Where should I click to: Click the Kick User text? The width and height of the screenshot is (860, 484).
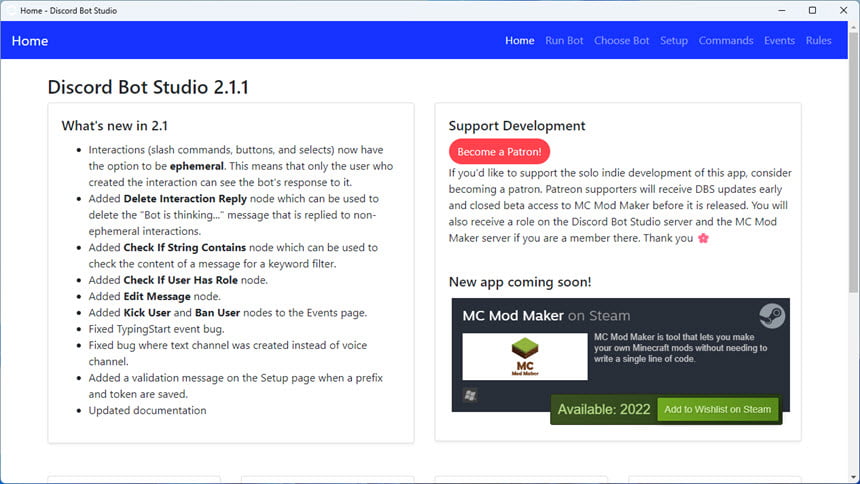pos(147,313)
